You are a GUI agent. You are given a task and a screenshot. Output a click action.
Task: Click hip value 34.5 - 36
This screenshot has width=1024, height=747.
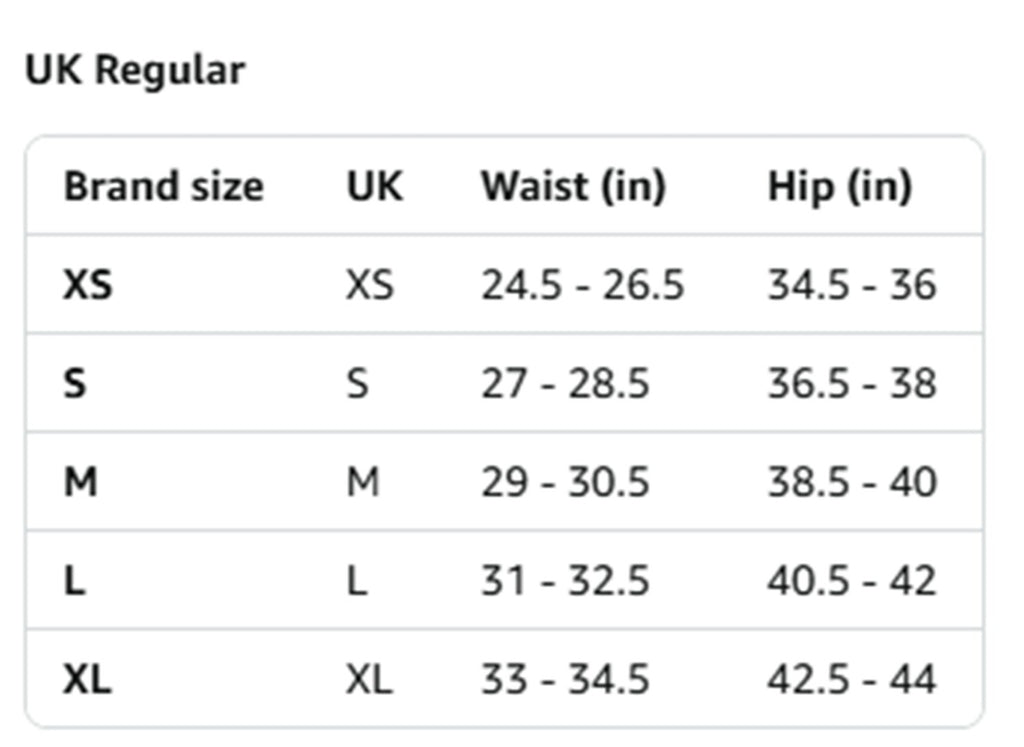pyautogui.click(x=852, y=286)
